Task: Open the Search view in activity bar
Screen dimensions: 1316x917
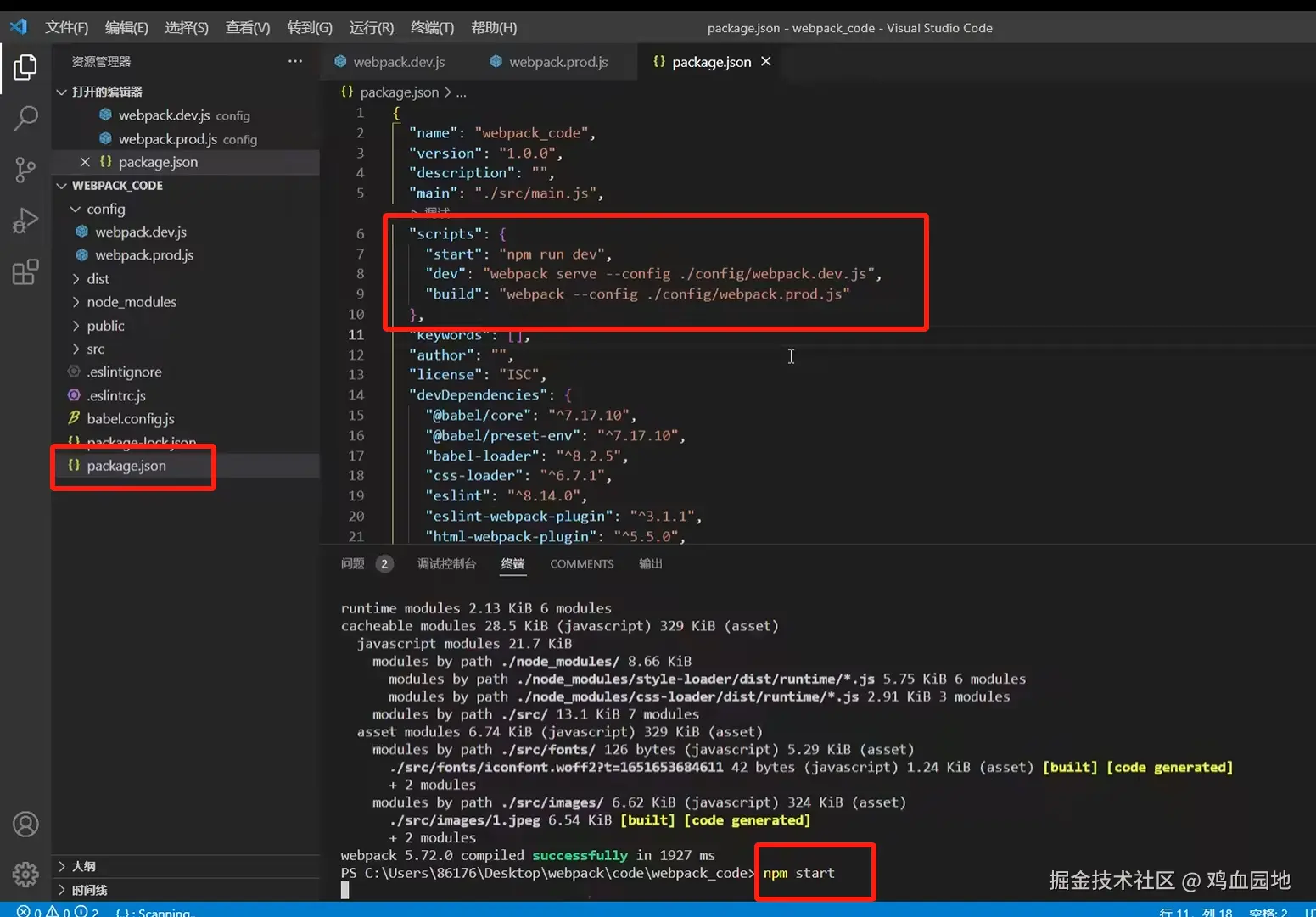Action: (x=25, y=118)
